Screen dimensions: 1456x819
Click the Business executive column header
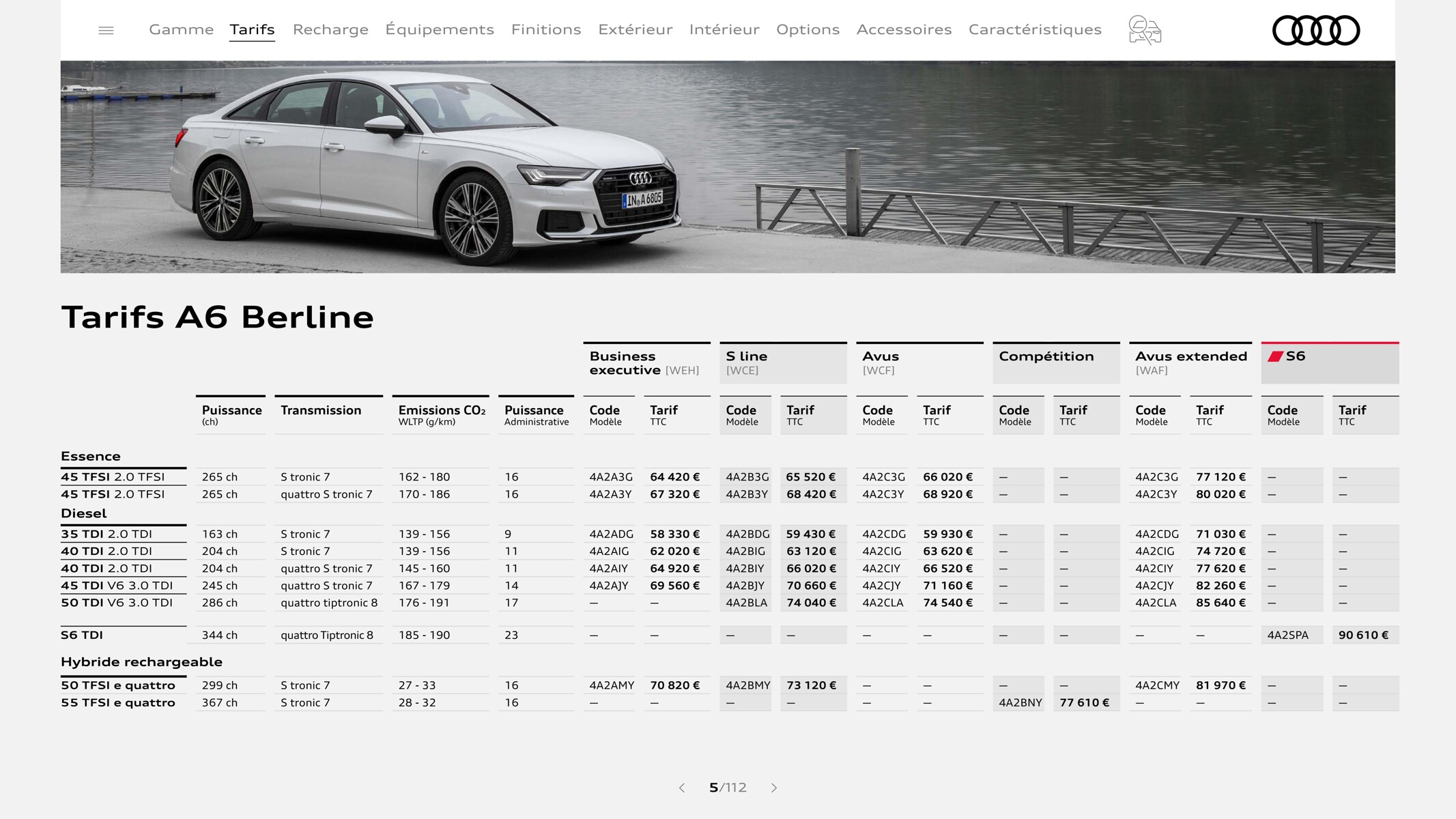click(x=646, y=363)
